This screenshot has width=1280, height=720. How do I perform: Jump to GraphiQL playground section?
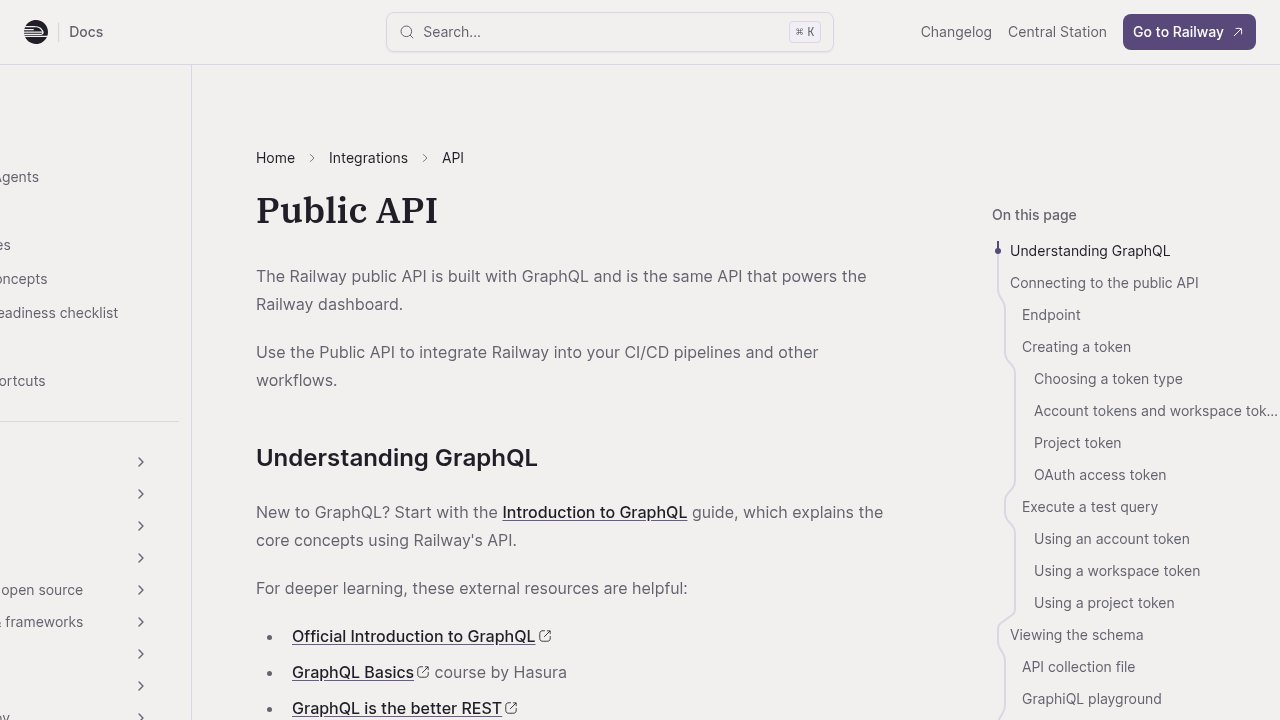coord(1092,699)
